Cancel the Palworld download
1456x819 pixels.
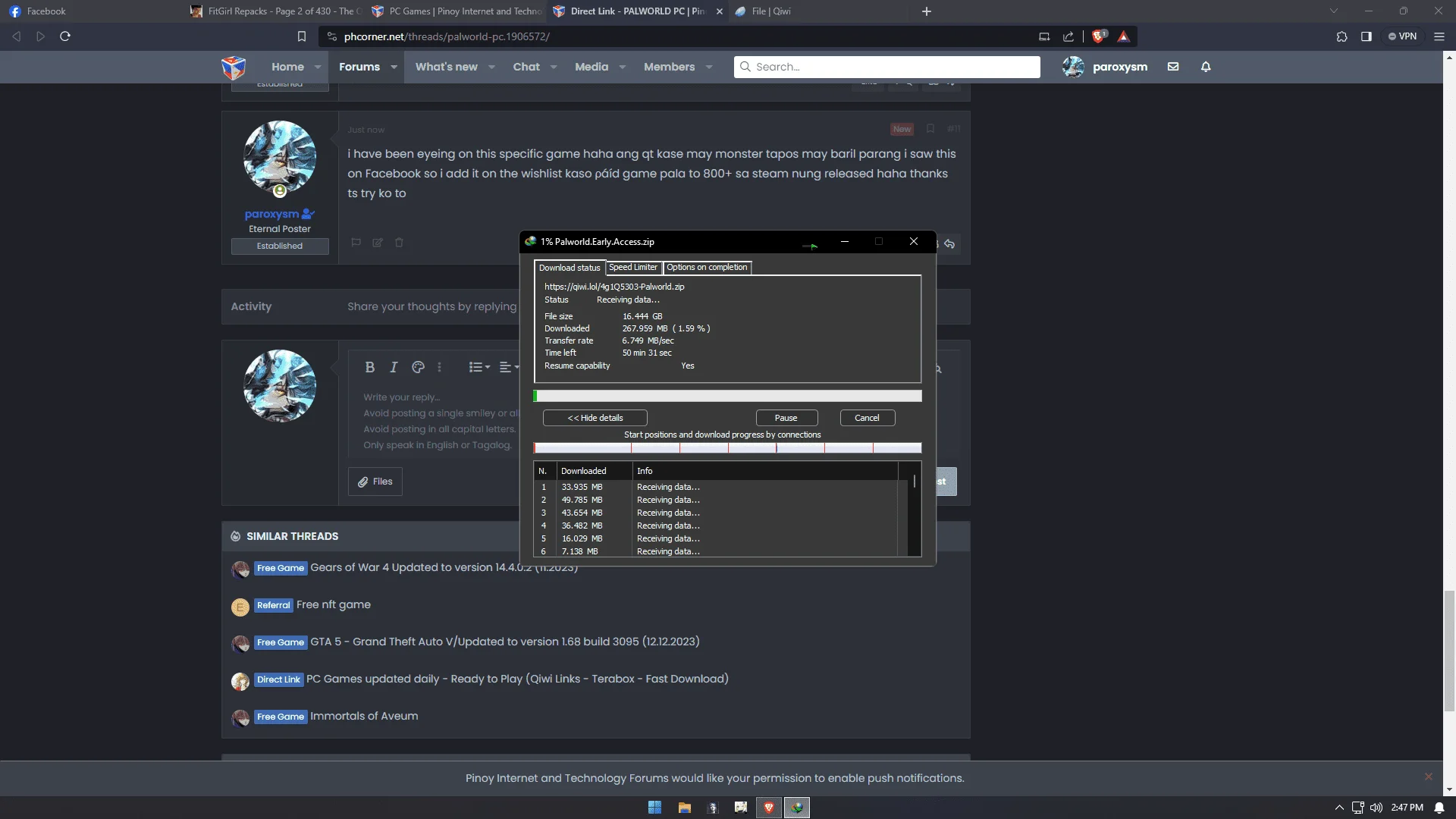click(x=867, y=418)
